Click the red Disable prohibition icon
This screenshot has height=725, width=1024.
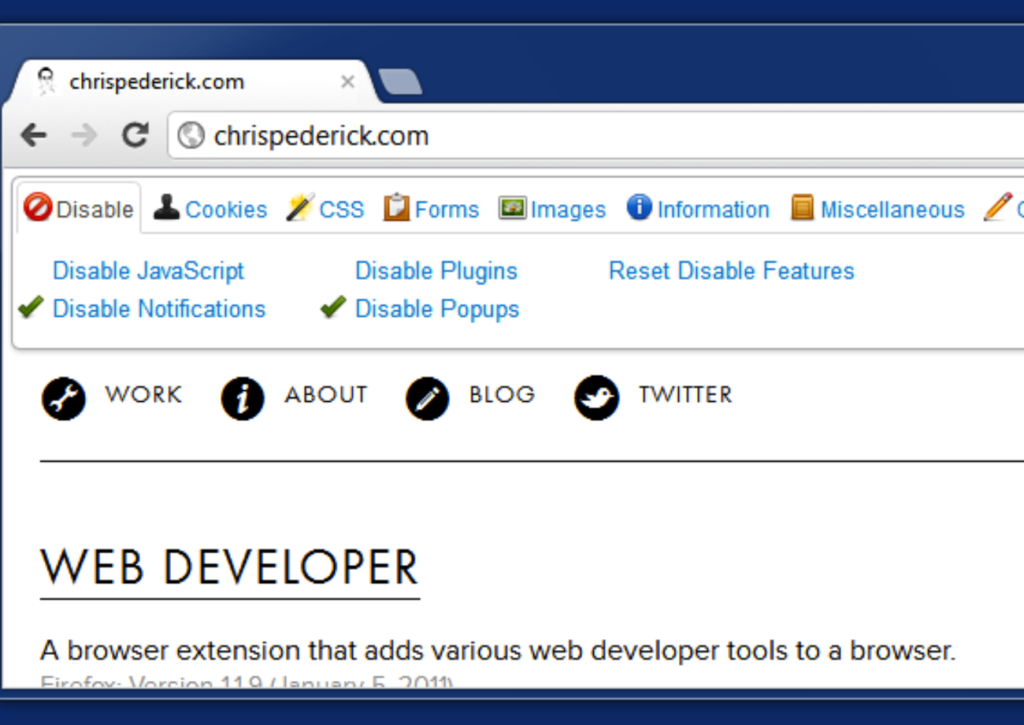pos(37,208)
